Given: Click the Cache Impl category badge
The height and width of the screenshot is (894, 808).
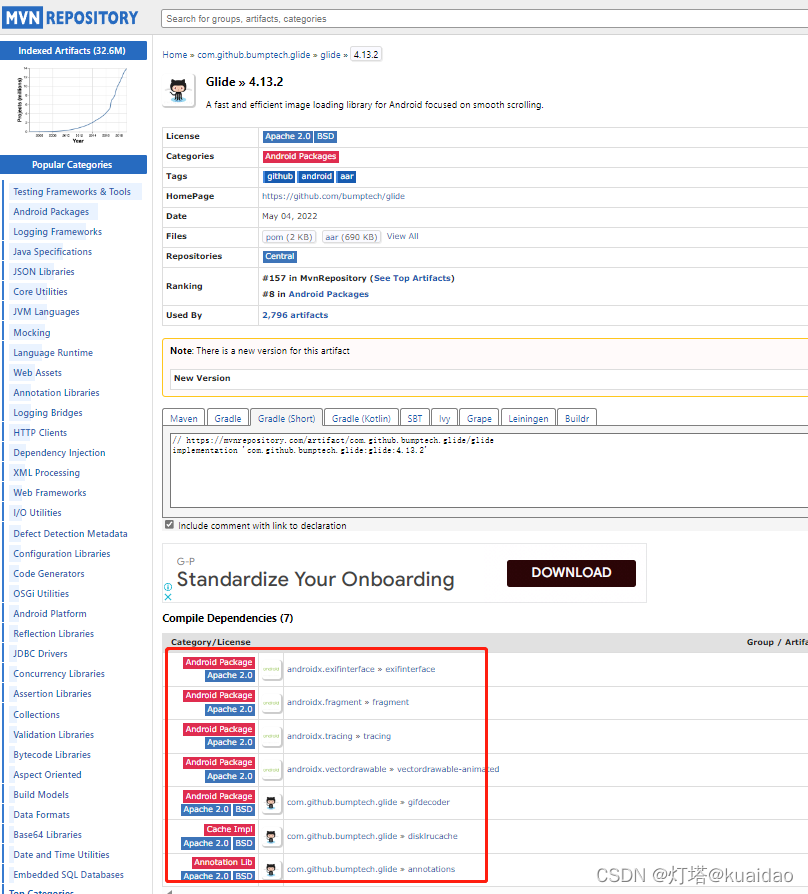Looking at the screenshot, I should [229, 830].
